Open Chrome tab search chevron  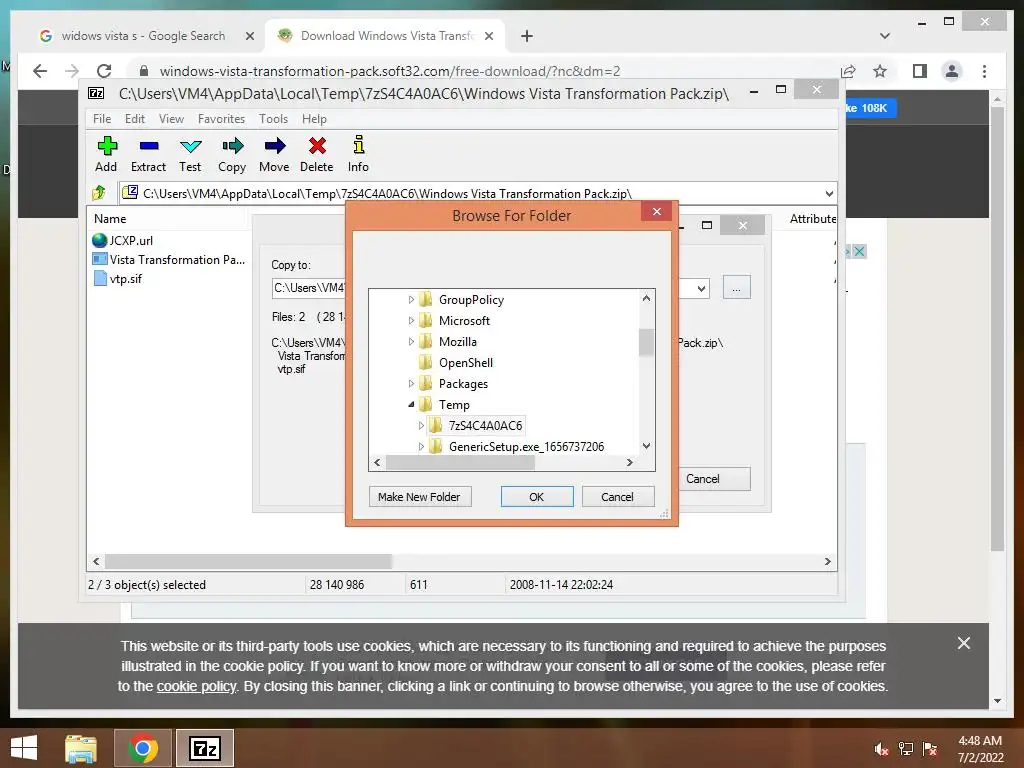[885, 36]
